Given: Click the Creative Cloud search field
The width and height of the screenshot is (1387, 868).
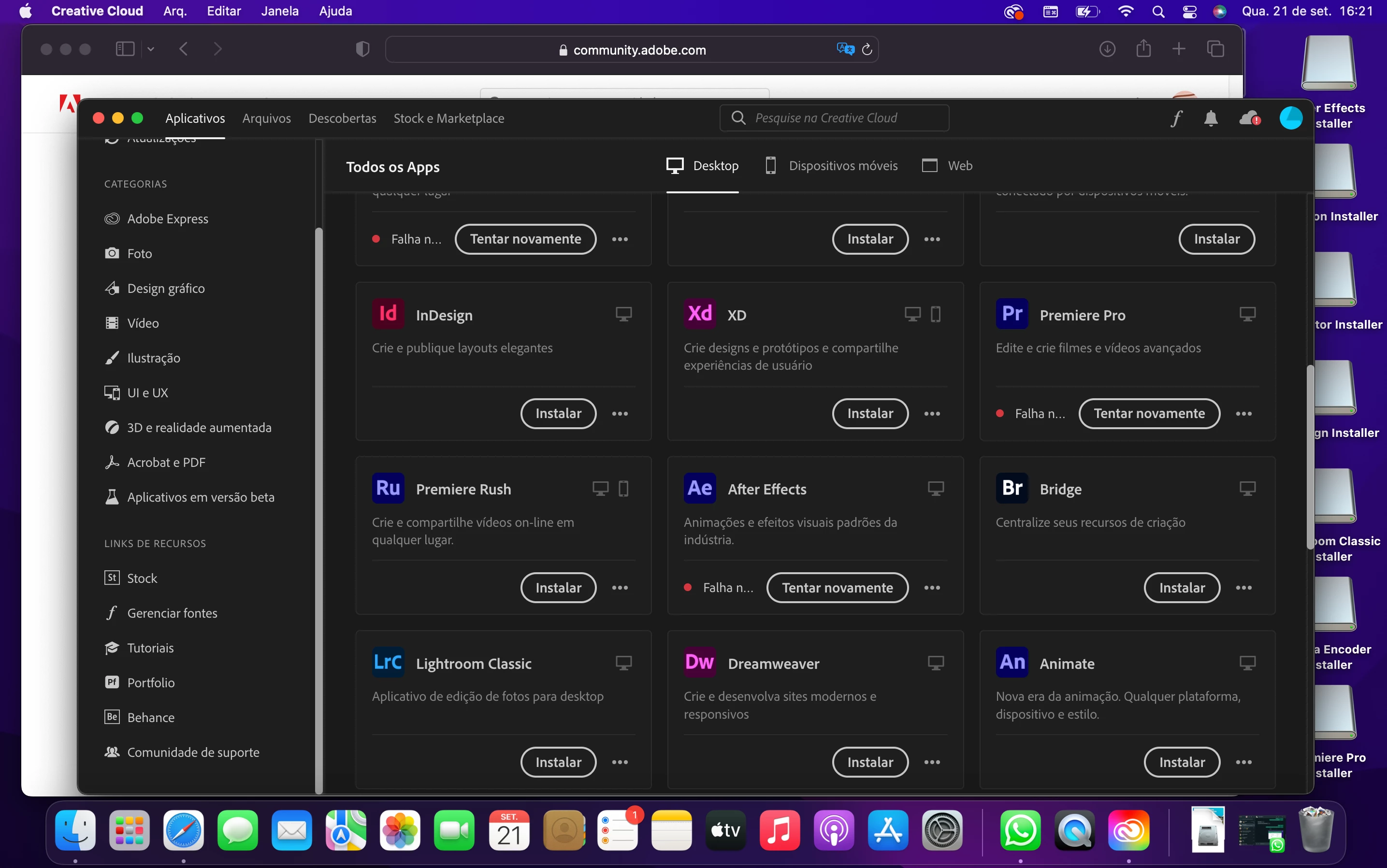Looking at the screenshot, I should [x=835, y=118].
